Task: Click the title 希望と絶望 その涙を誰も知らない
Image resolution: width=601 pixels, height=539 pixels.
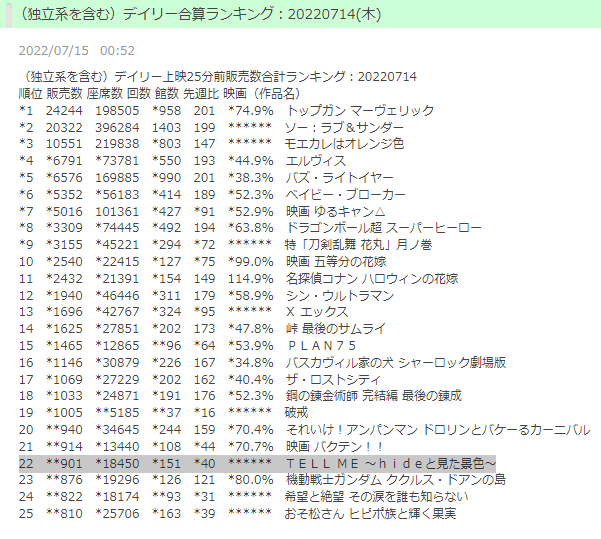Action: [376, 496]
